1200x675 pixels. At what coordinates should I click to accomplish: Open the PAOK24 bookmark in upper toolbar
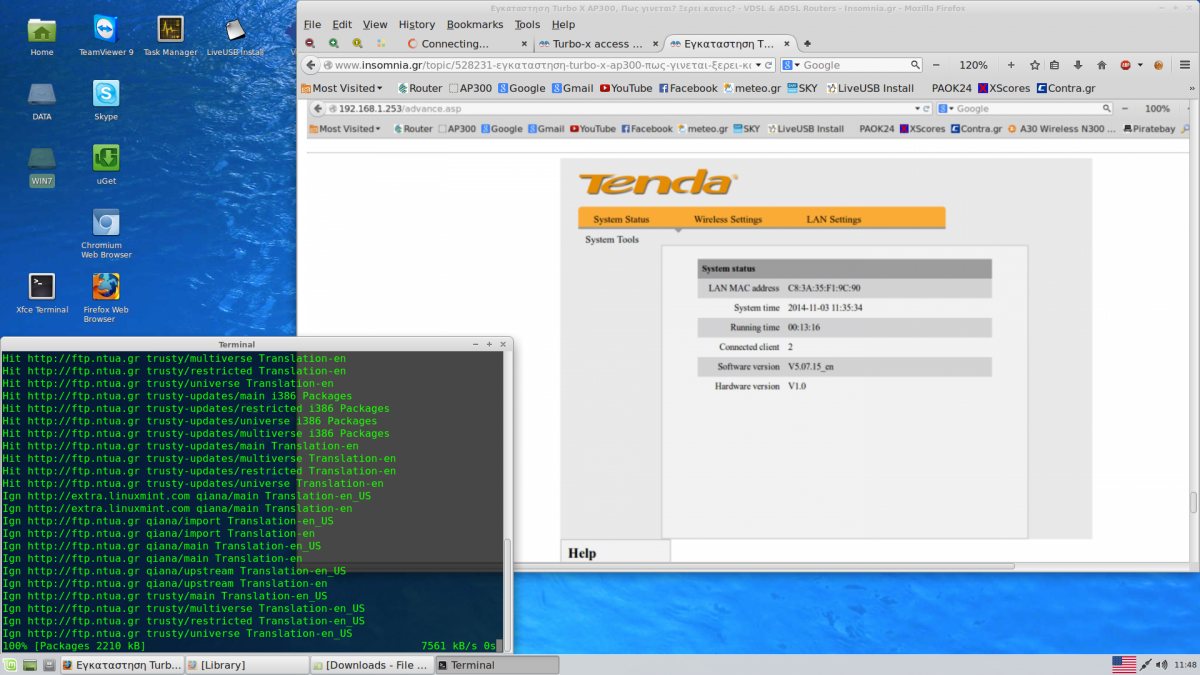click(952, 88)
